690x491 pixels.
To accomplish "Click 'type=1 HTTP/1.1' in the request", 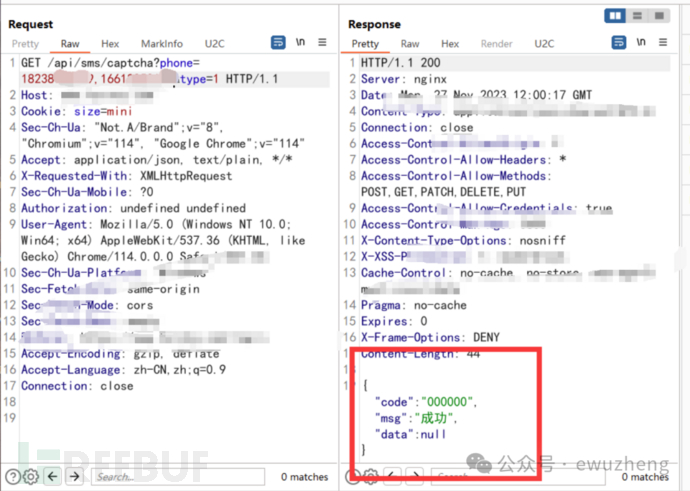I will tap(229, 79).
